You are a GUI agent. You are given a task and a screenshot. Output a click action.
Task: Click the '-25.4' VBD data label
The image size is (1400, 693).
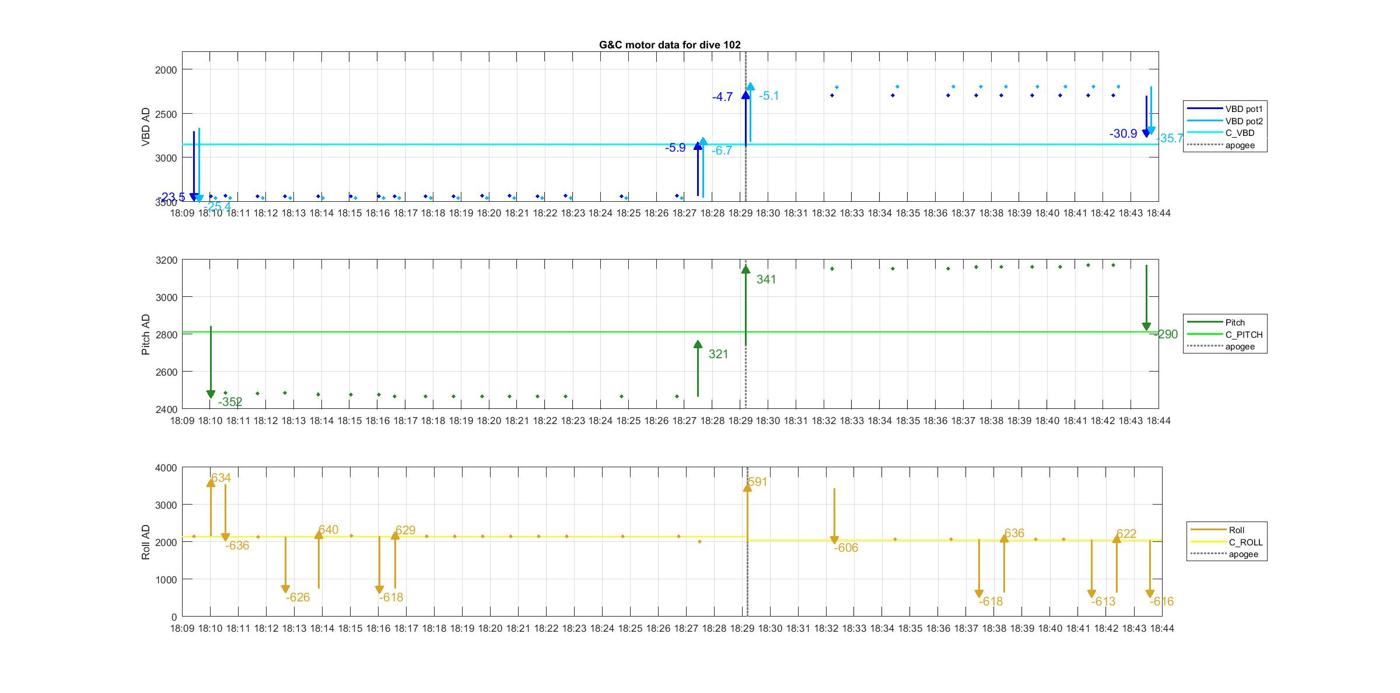click(217, 207)
